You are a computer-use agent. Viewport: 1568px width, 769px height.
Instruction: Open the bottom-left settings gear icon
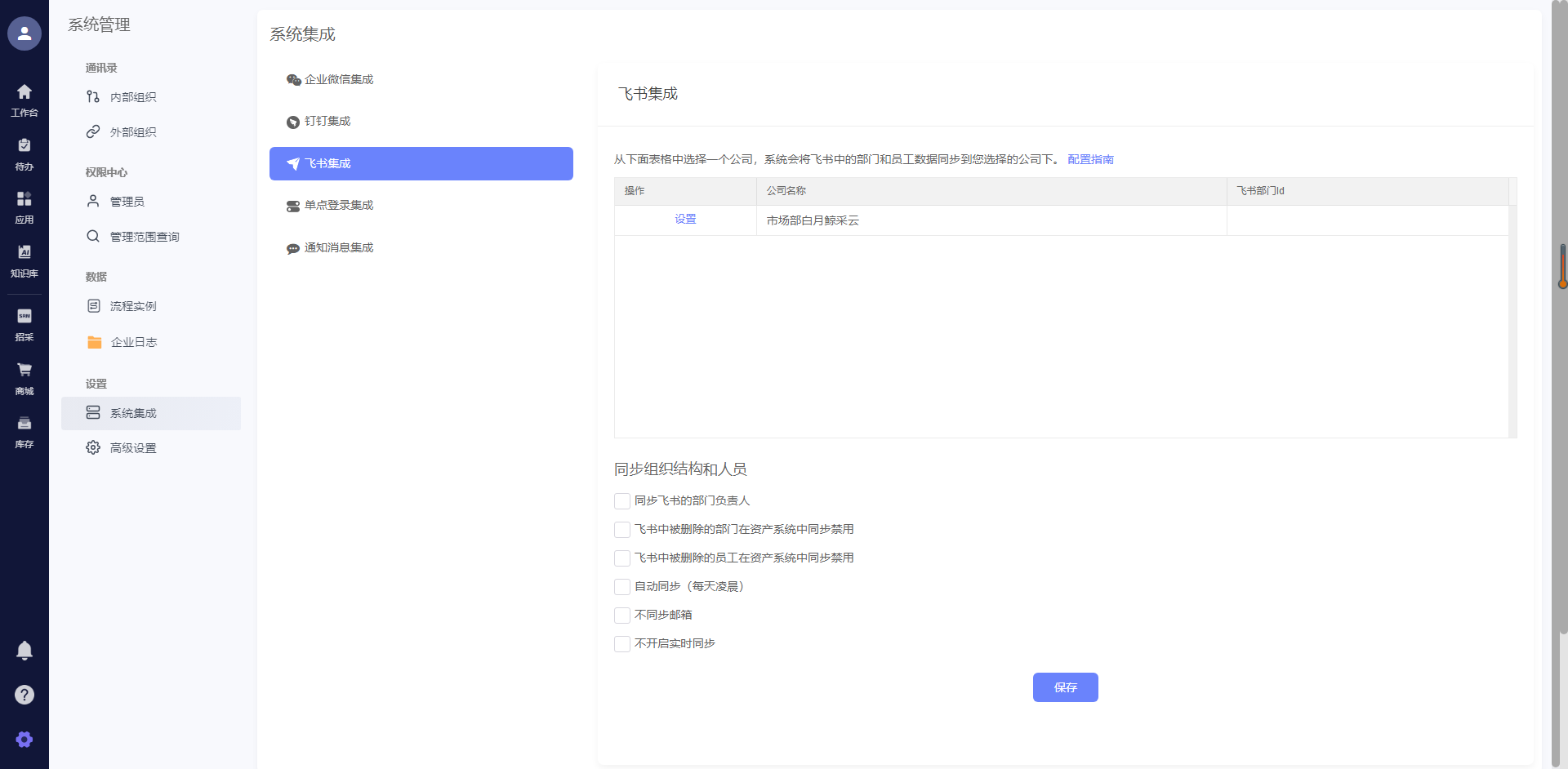24,740
